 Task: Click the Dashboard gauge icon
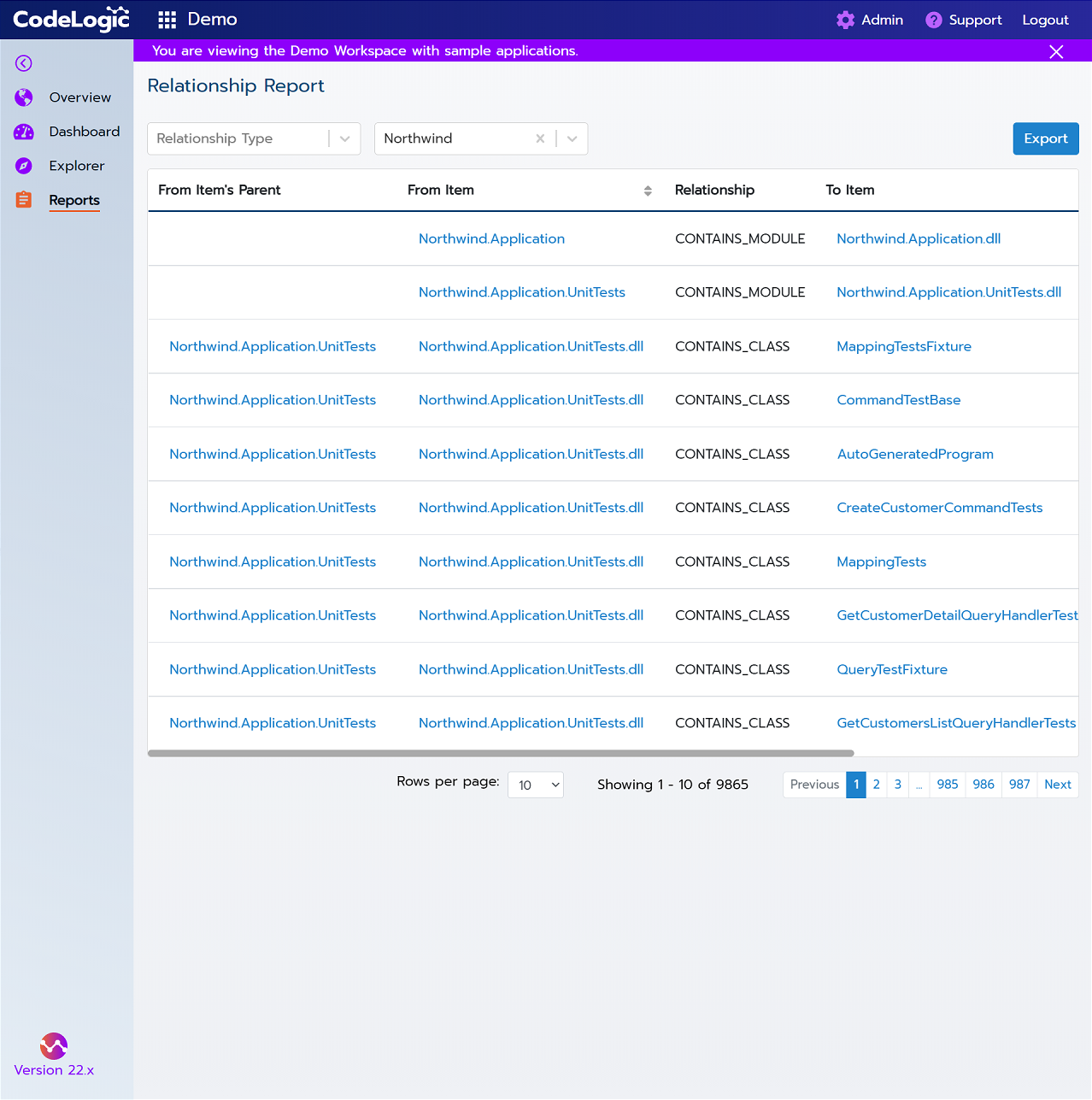(x=24, y=132)
